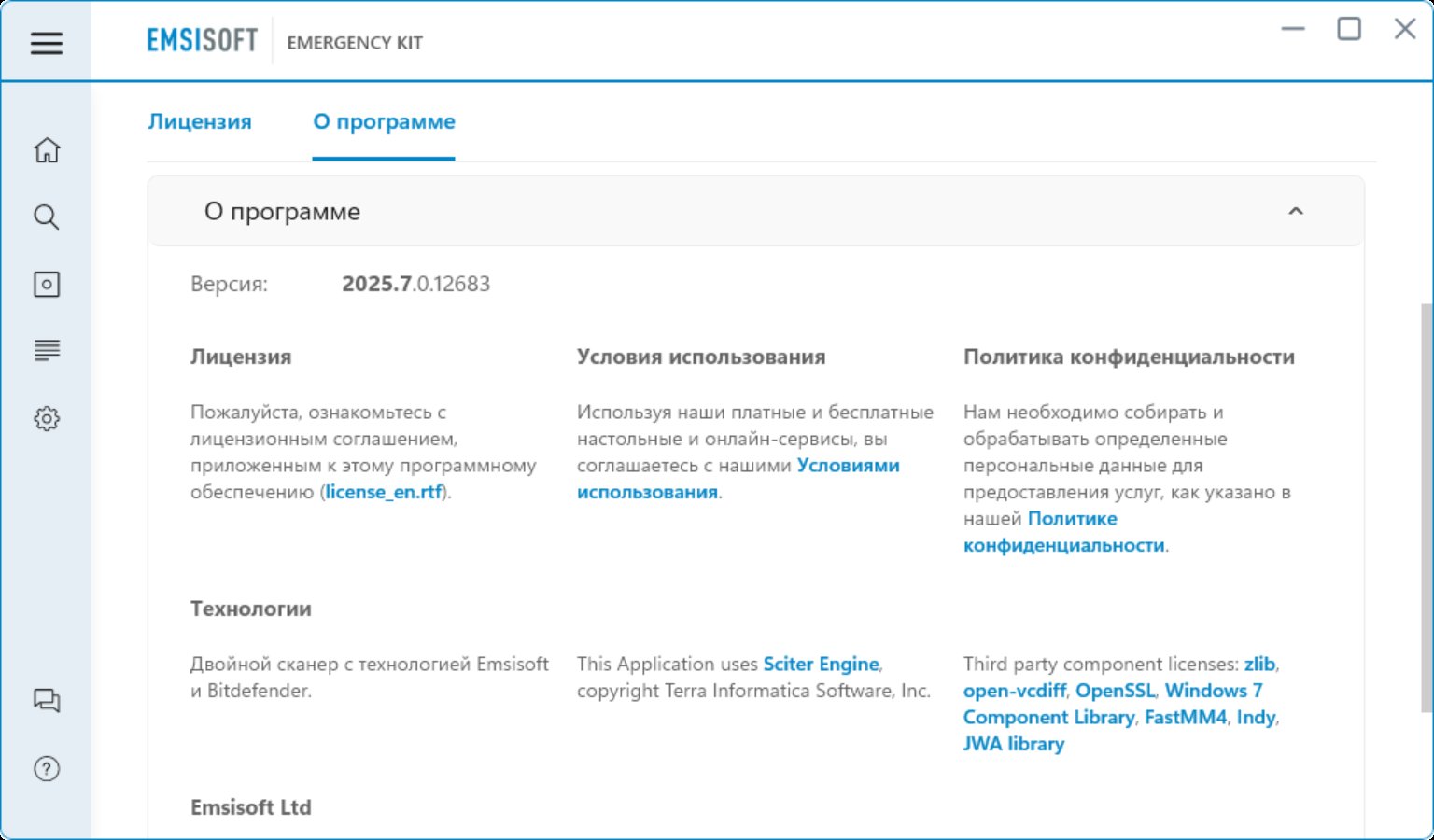Switch to the Лицензия tab
The image size is (1434, 840).
pos(200,122)
